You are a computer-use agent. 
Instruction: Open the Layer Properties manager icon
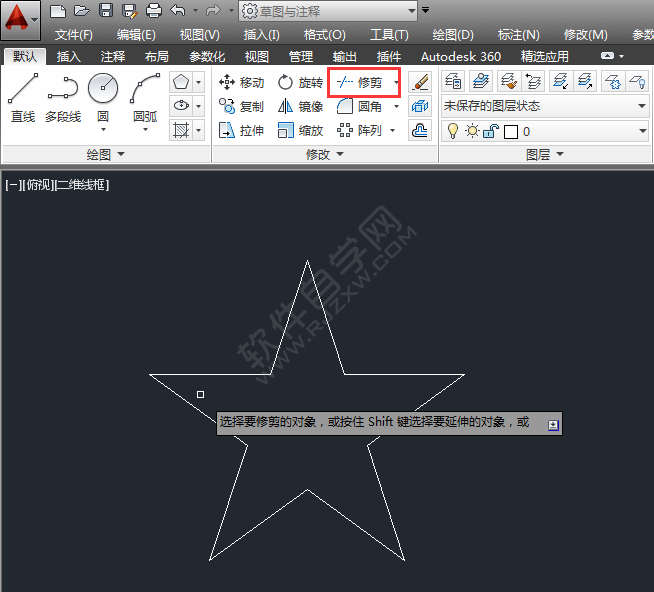pos(453,81)
